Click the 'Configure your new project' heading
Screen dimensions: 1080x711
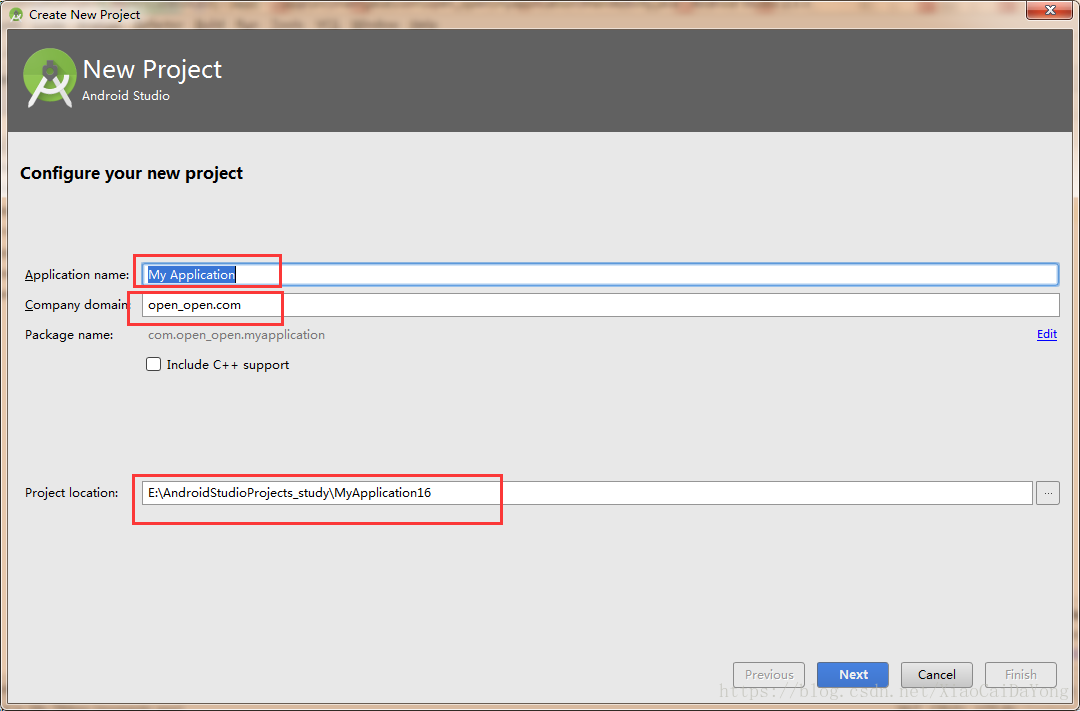tap(132, 173)
